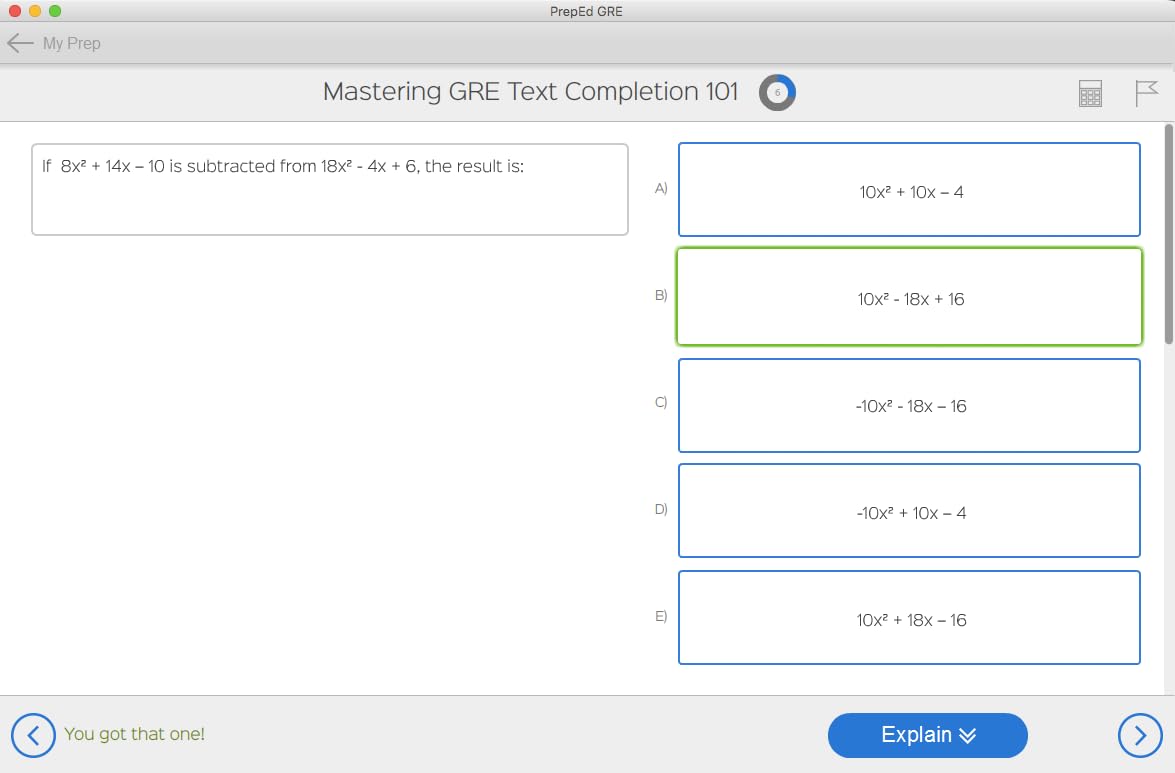Click the vertical scrollbar of answer list
The image size is (1175, 773).
pos(1169,235)
